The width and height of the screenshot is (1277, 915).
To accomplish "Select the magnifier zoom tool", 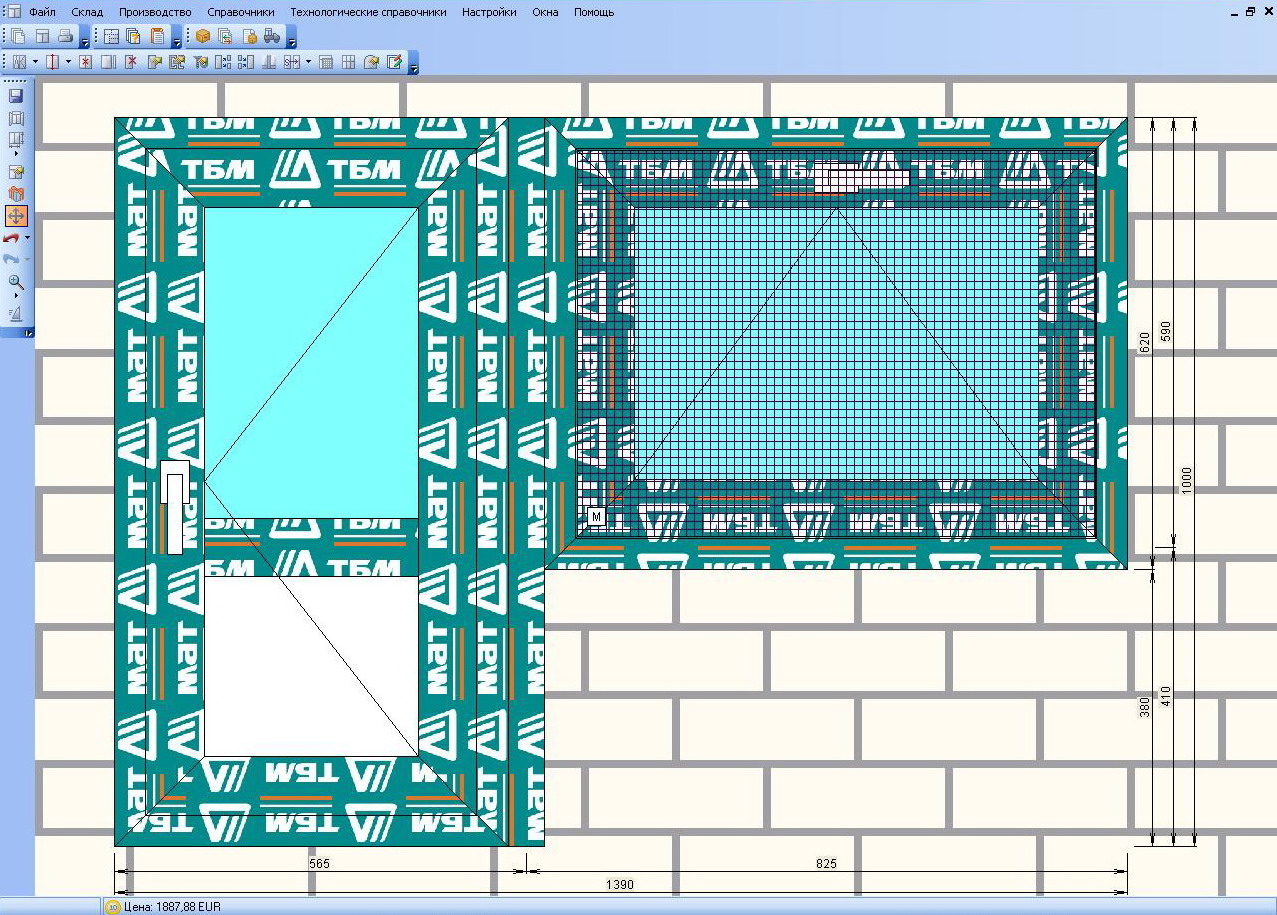I will tap(16, 282).
